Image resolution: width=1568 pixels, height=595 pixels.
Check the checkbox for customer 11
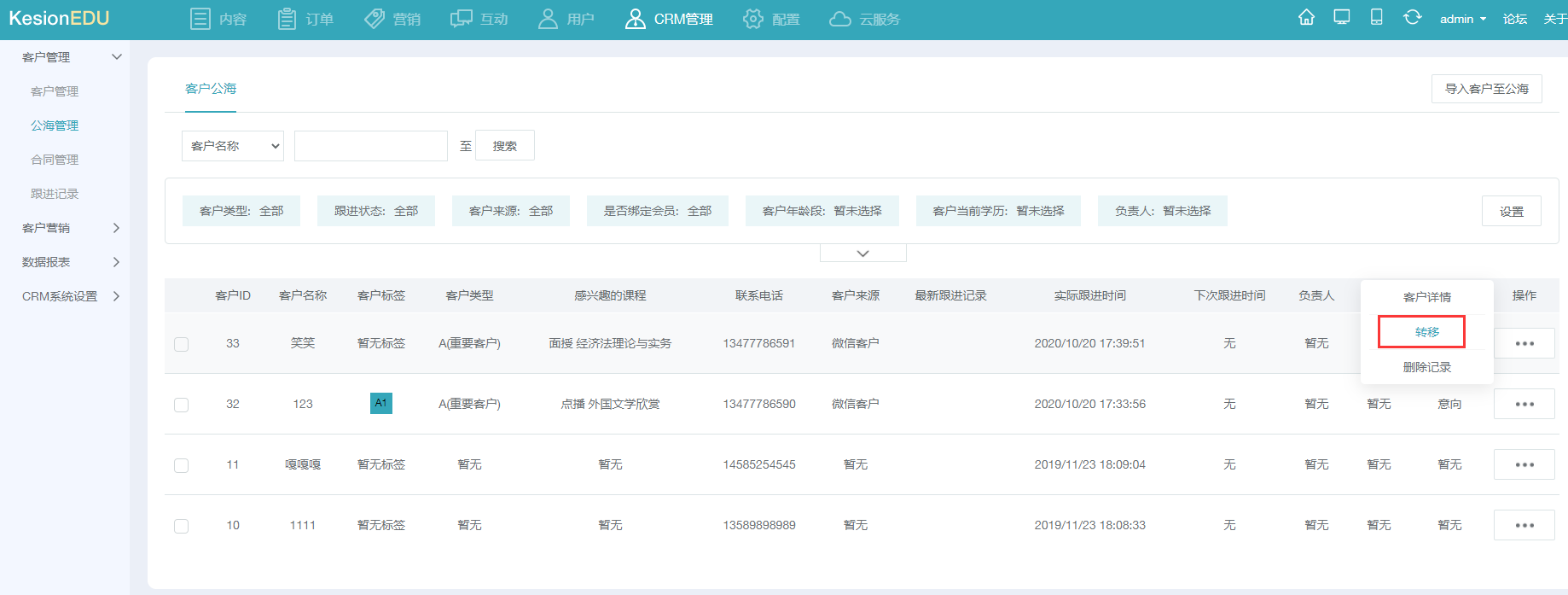pyautogui.click(x=181, y=465)
